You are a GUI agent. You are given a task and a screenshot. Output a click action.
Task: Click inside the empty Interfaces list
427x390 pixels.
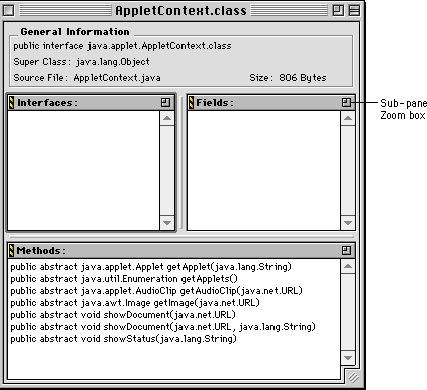click(x=83, y=170)
